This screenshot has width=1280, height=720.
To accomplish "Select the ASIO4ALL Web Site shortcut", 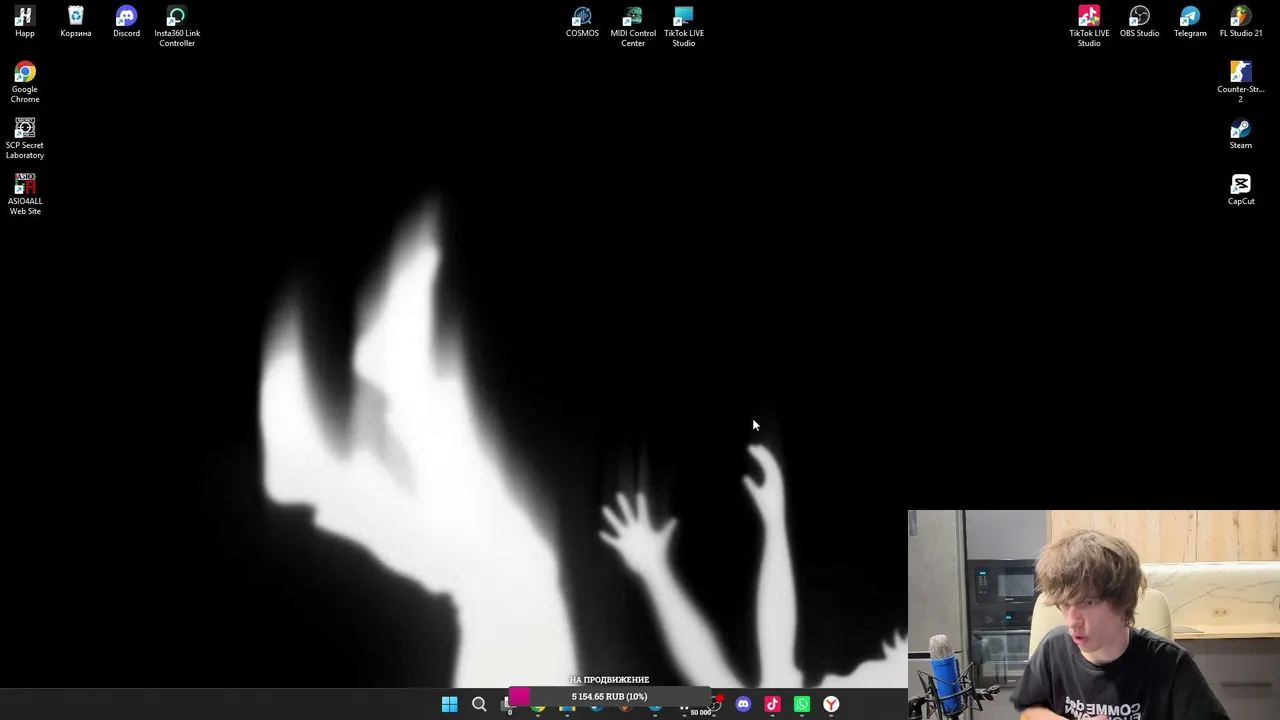I will tap(25, 194).
